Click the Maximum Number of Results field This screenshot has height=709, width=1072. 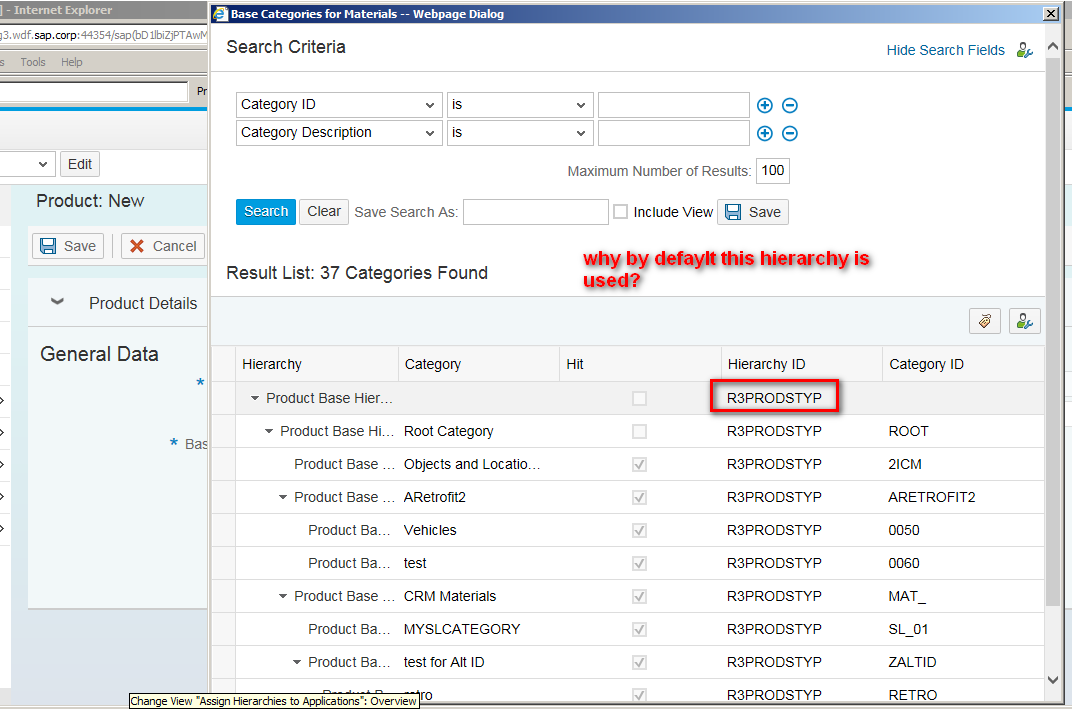tap(773, 171)
